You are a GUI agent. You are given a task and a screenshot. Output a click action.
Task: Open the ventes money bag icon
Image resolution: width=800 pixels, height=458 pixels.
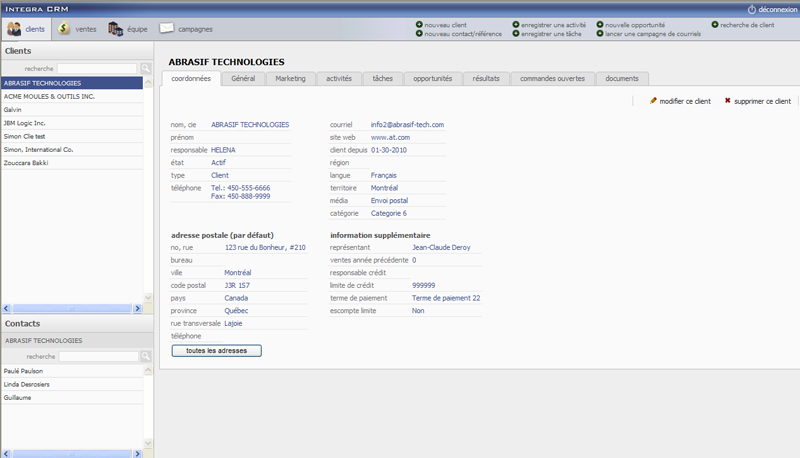[x=64, y=29]
